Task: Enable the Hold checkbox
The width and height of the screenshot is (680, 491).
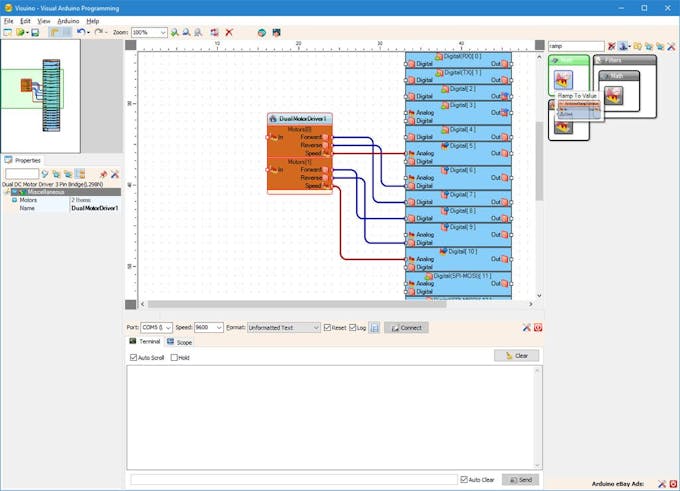Action: click(x=174, y=357)
